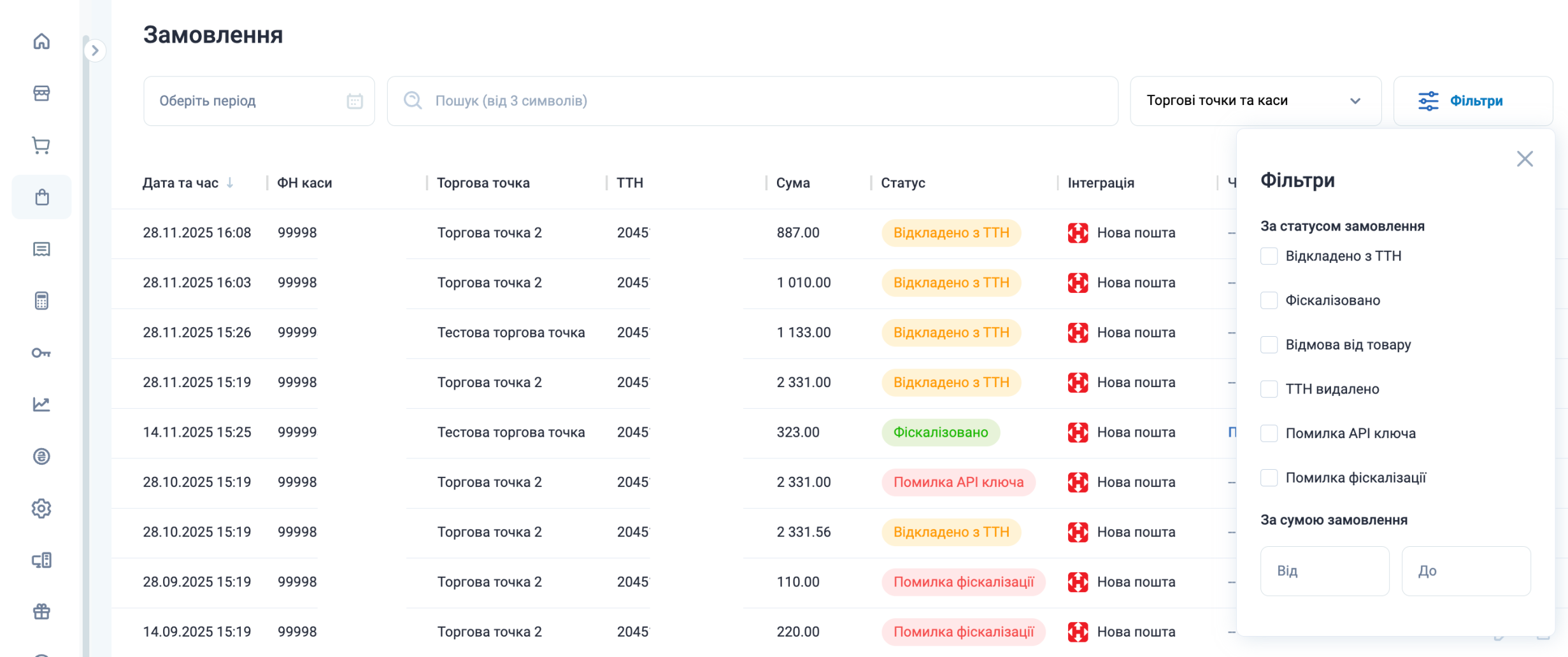Open the shopping cart sidebar icon
This screenshot has width=1568, height=657.
(x=41, y=146)
